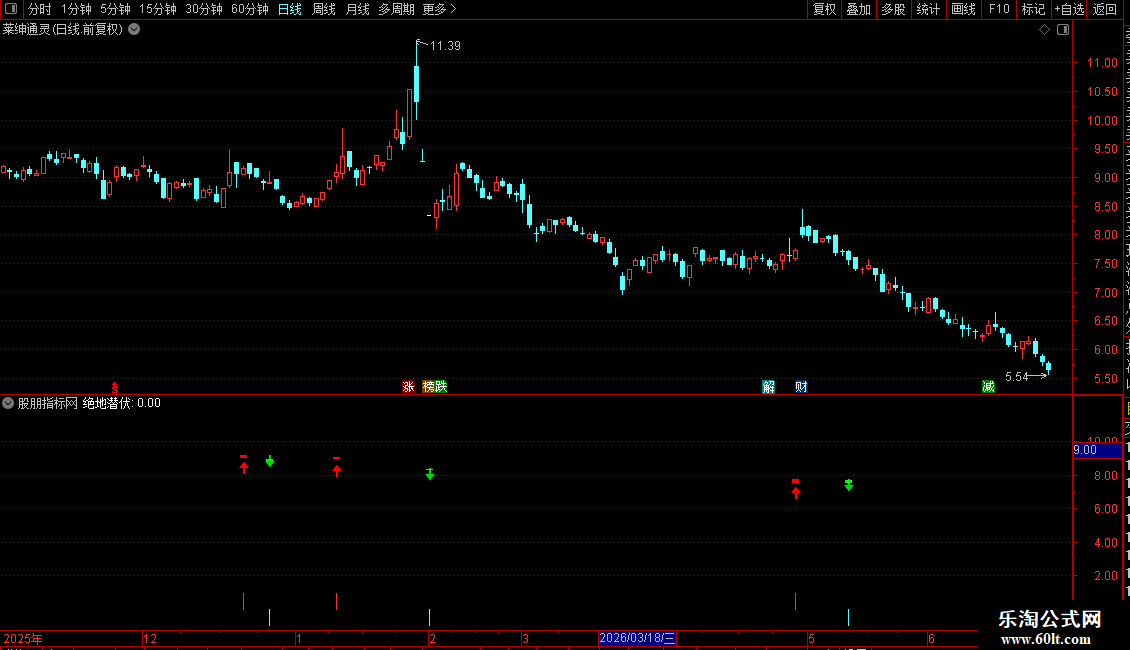Select the 30分钟 period tab
This screenshot has width=1130, height=650.
pyautogui.click(x=203, y=9)
